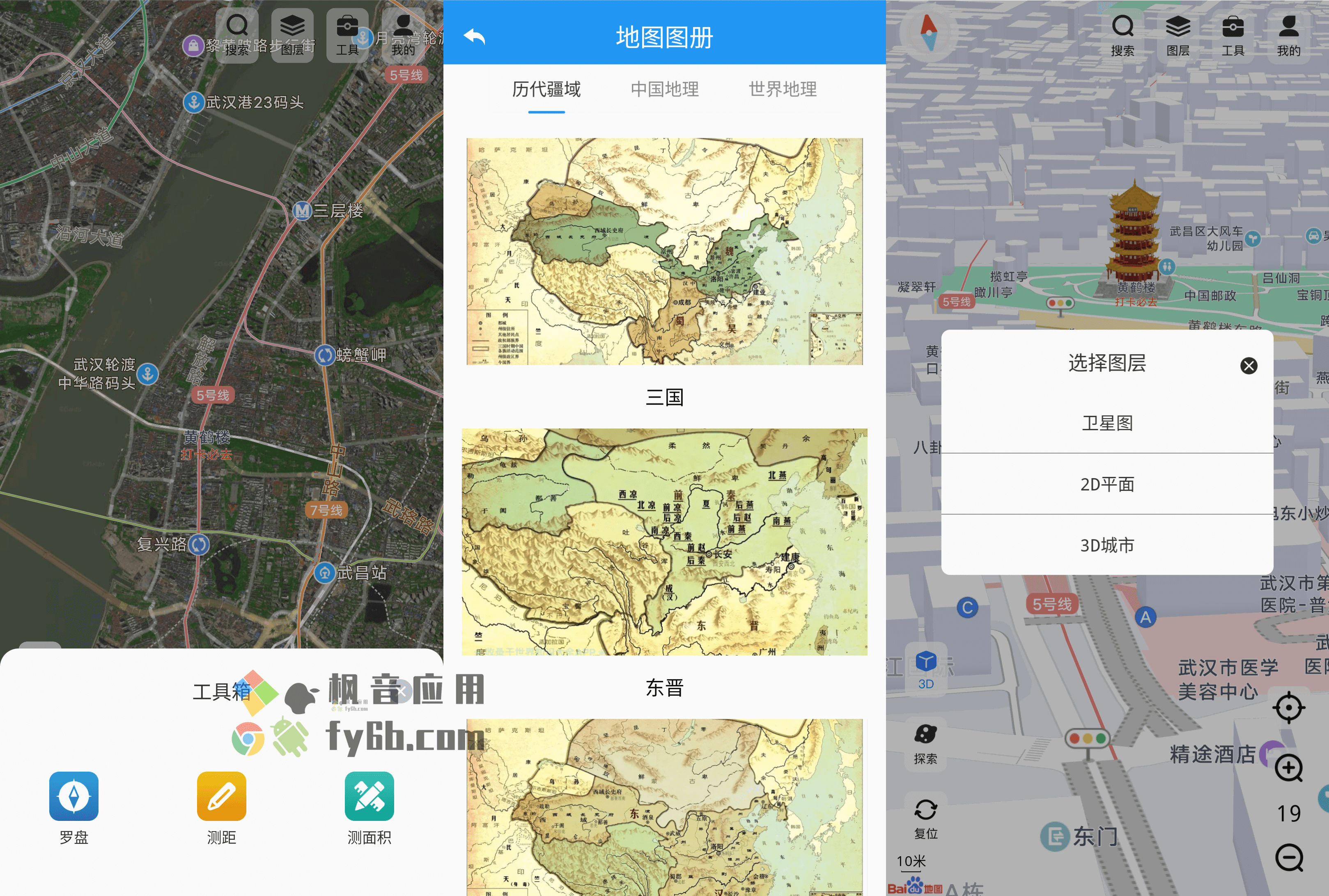The height and width of the screenshot is (896, 1329).
Task: Launch the 测距 distance measuring tool
Action: point(221,808)
